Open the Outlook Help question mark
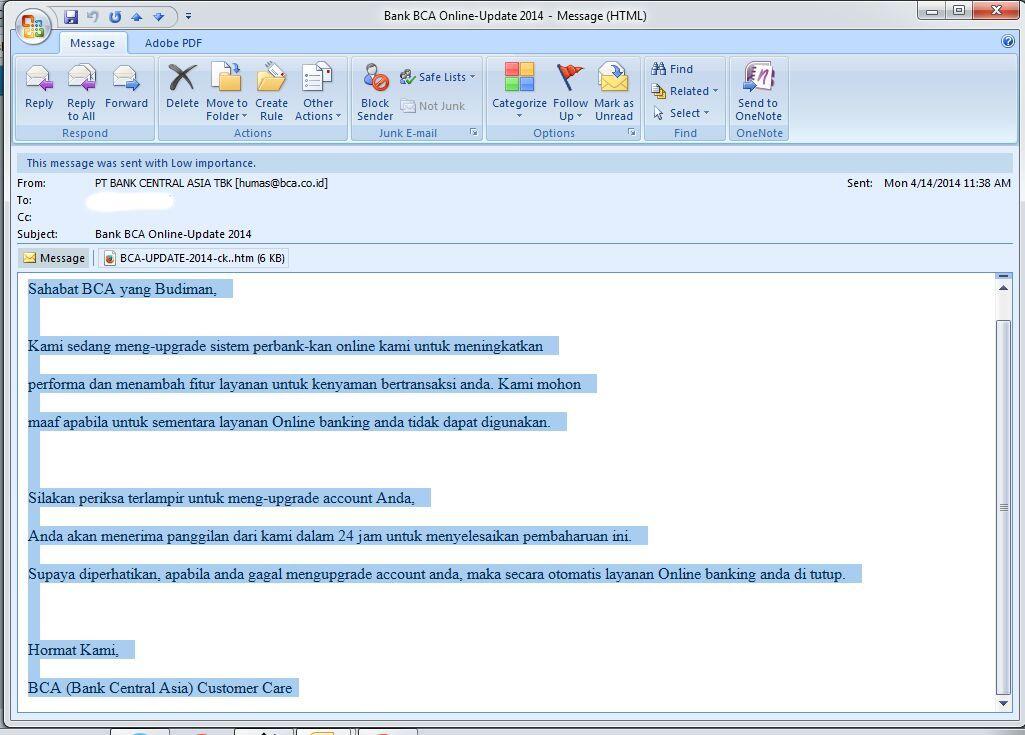 point(1008,41)
